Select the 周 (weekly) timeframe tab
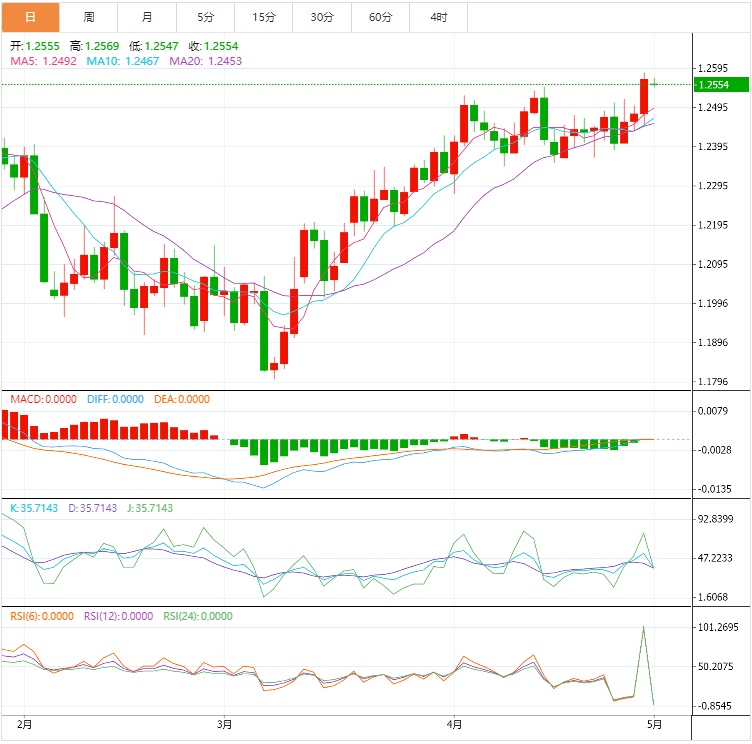 point(89,17)
